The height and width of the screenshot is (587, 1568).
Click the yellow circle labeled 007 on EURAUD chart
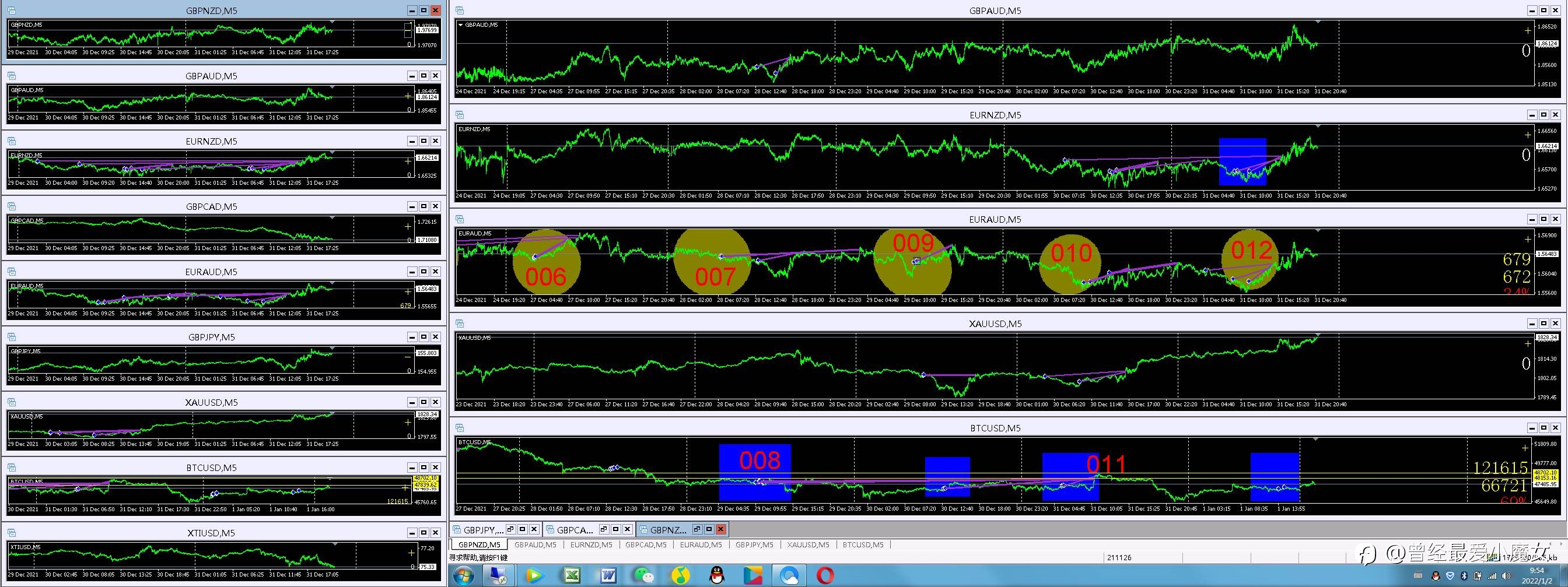click(712, 262)
